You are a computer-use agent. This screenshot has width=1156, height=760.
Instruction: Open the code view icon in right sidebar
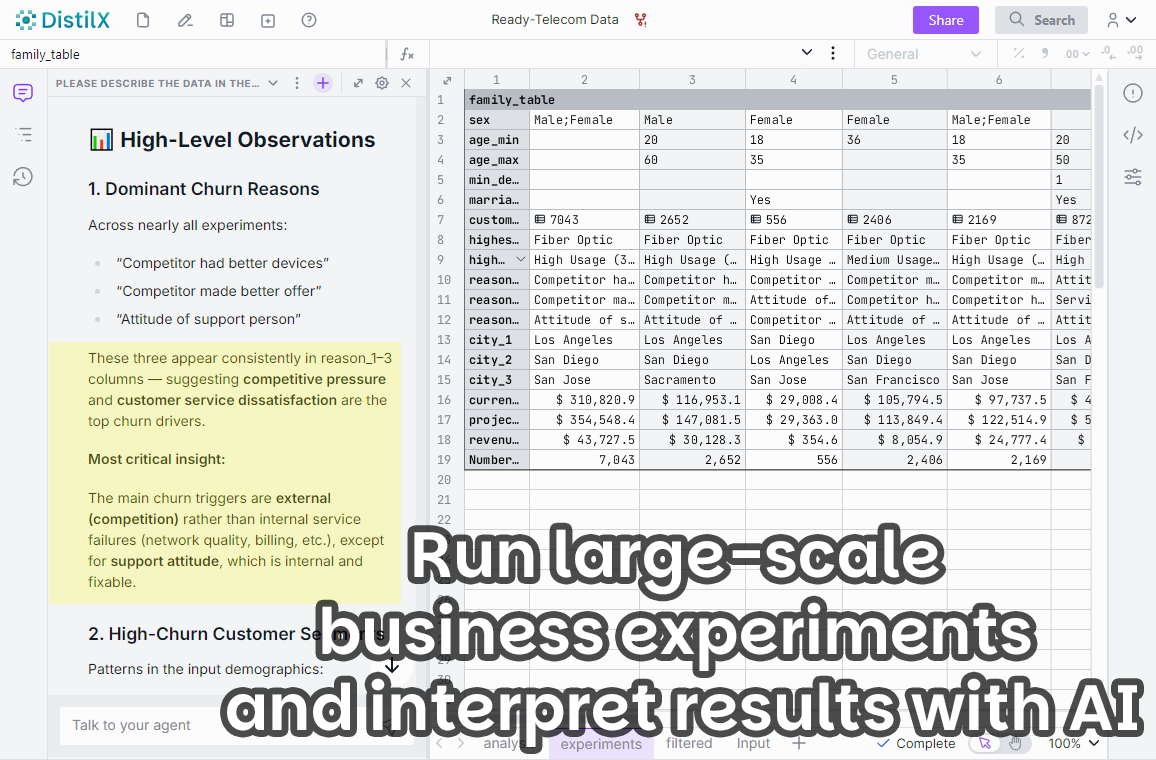(1133, 135)
